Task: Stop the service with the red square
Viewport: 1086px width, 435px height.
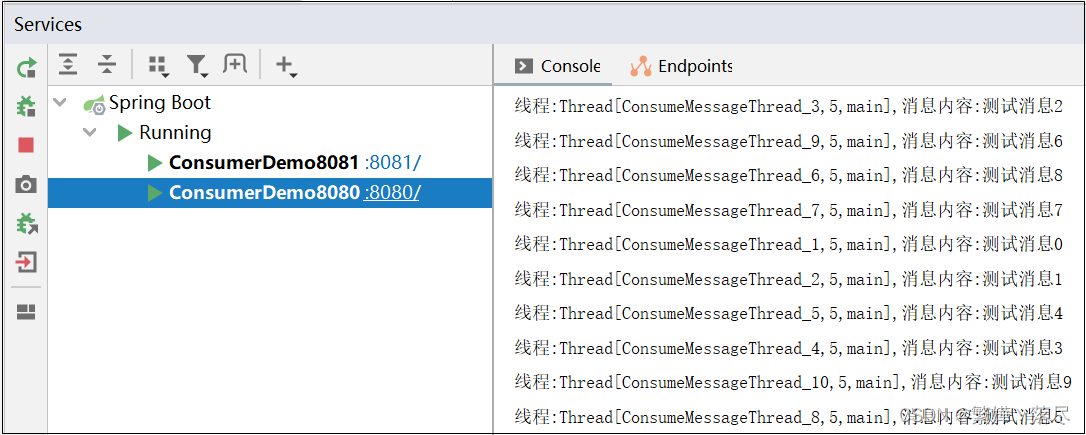Action: 26,145
